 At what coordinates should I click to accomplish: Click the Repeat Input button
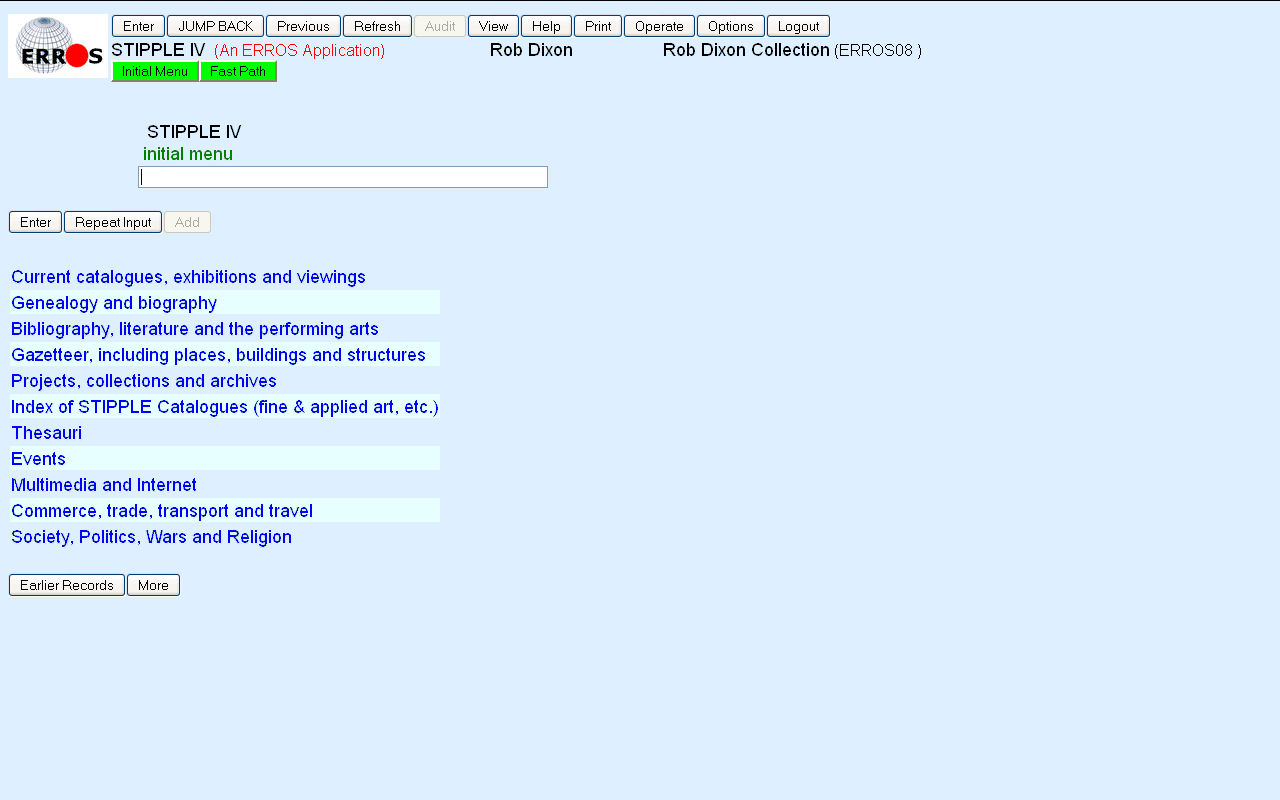(x=113, y=222)
